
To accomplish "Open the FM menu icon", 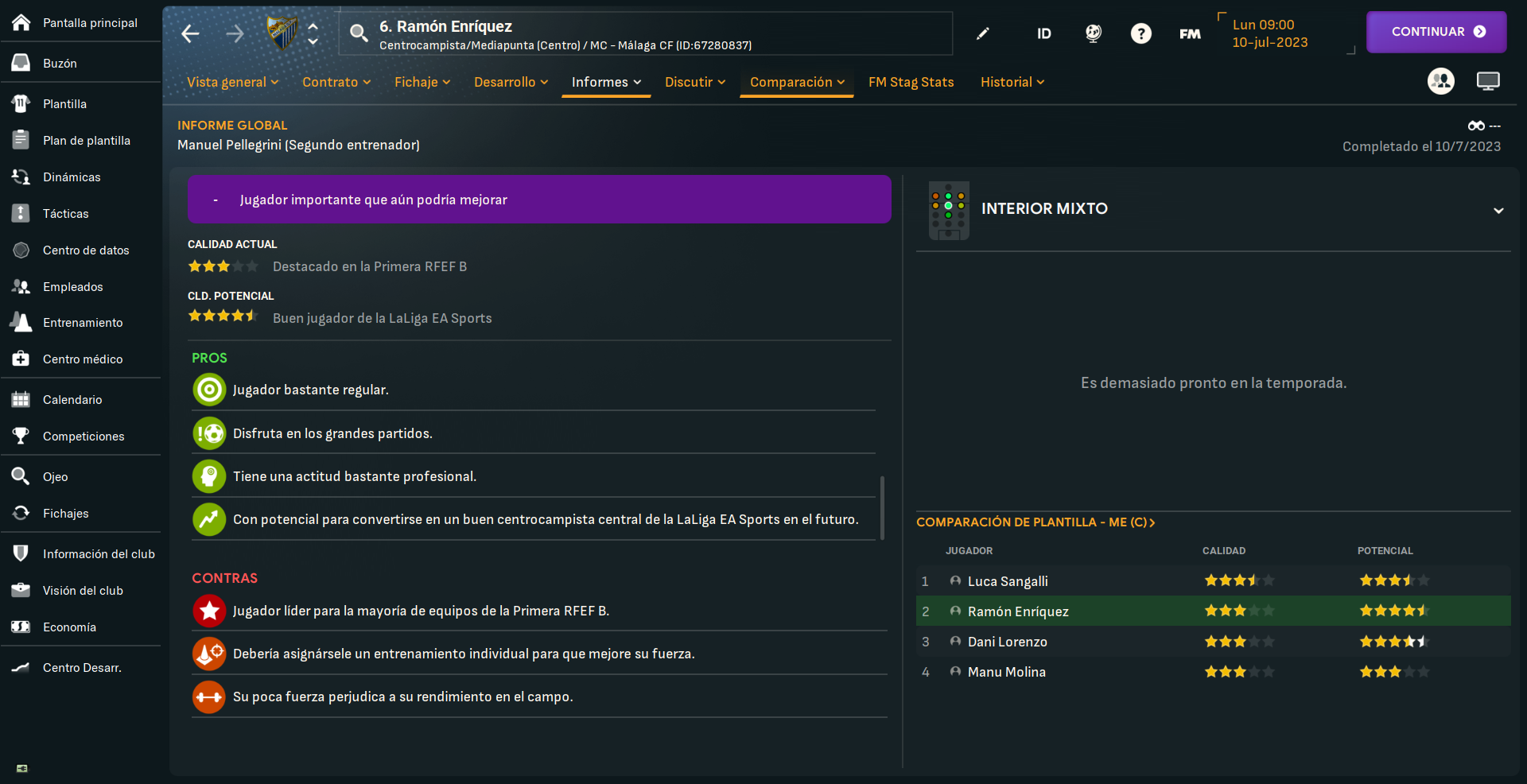I will [1190, 33].
